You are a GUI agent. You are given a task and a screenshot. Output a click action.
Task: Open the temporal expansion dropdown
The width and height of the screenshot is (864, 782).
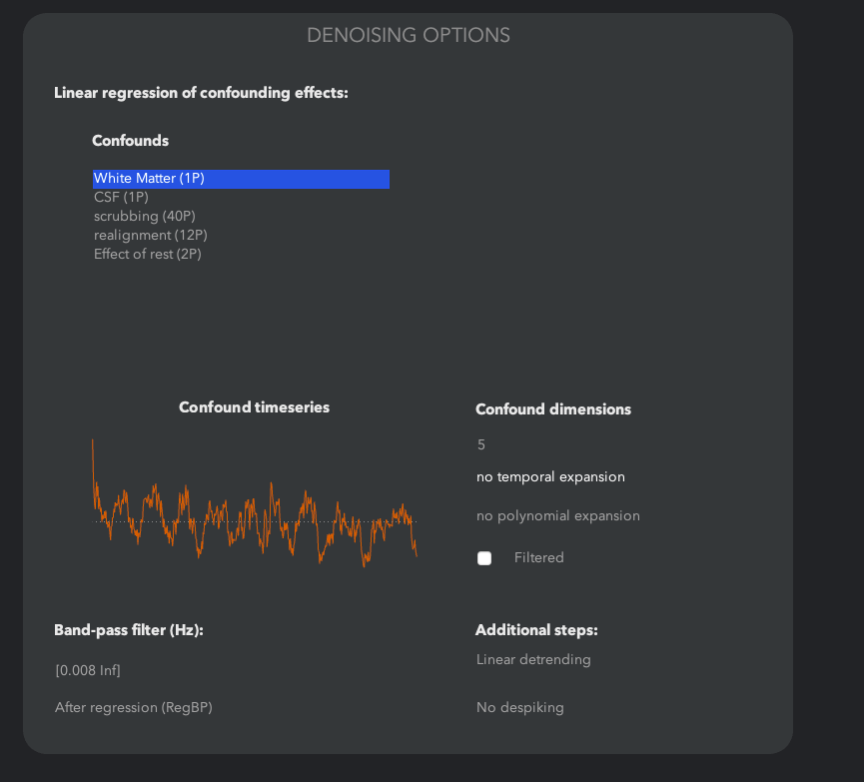[550, 477]
